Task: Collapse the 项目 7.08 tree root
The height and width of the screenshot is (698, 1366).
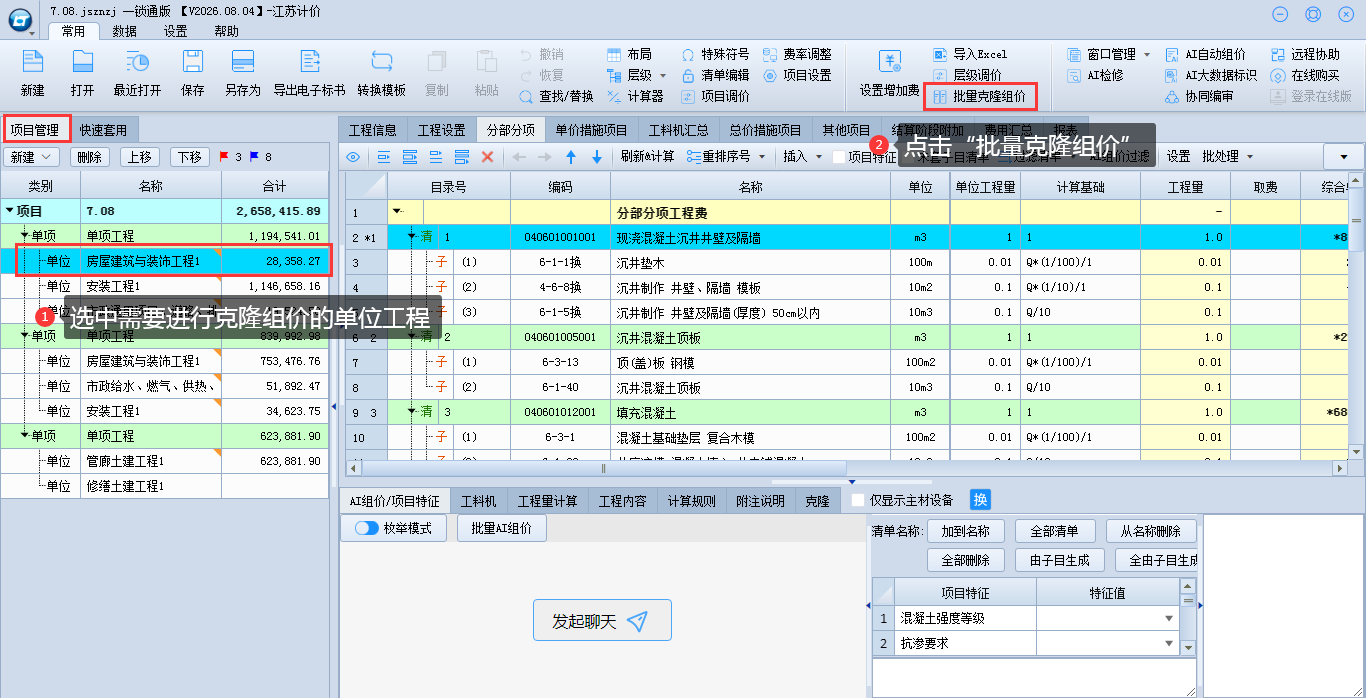Action: tap(10, 211)
